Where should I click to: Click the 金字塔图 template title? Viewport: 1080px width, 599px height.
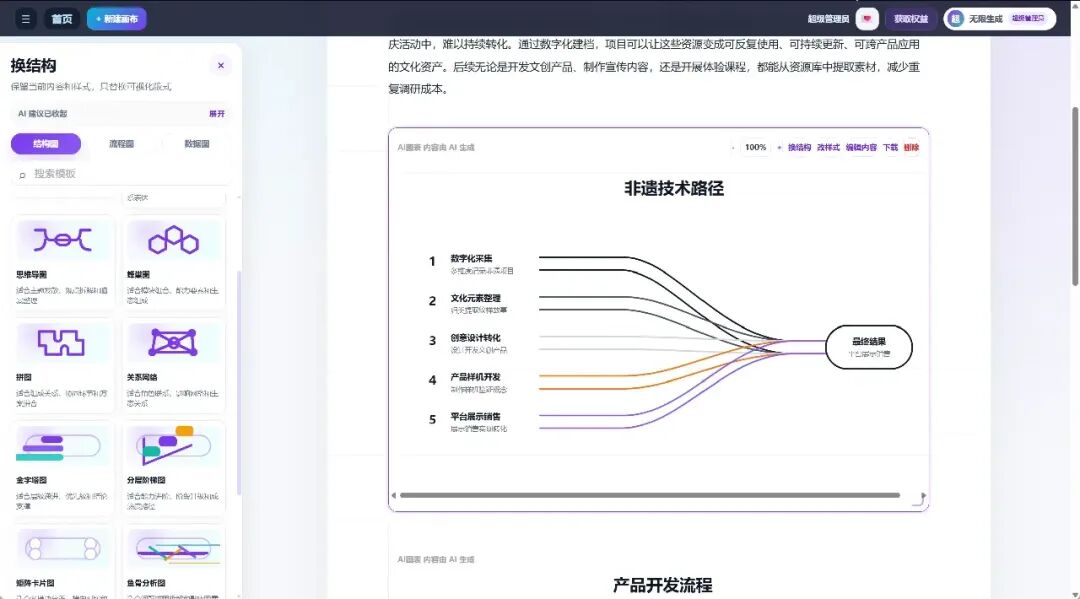point(32,480)
